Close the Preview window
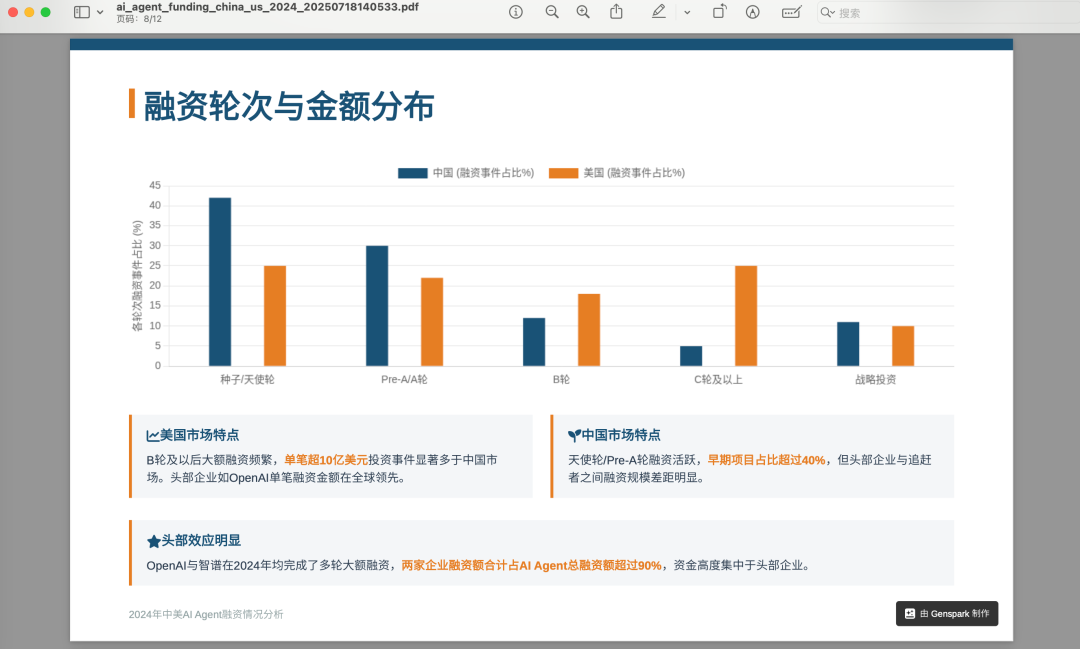The image size is (1080, 649). pyautogui.click(x=12, y=12)
